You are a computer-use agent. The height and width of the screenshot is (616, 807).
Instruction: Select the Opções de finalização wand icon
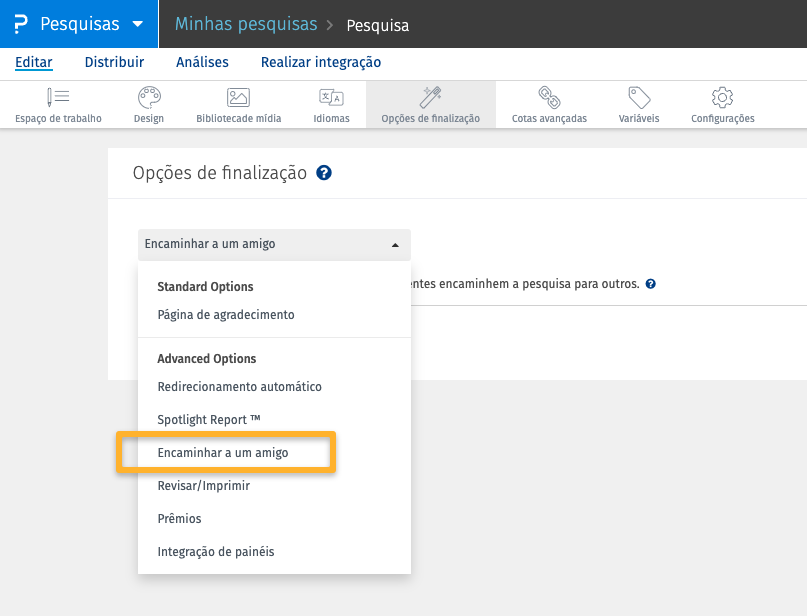click(x=430, y=98)
